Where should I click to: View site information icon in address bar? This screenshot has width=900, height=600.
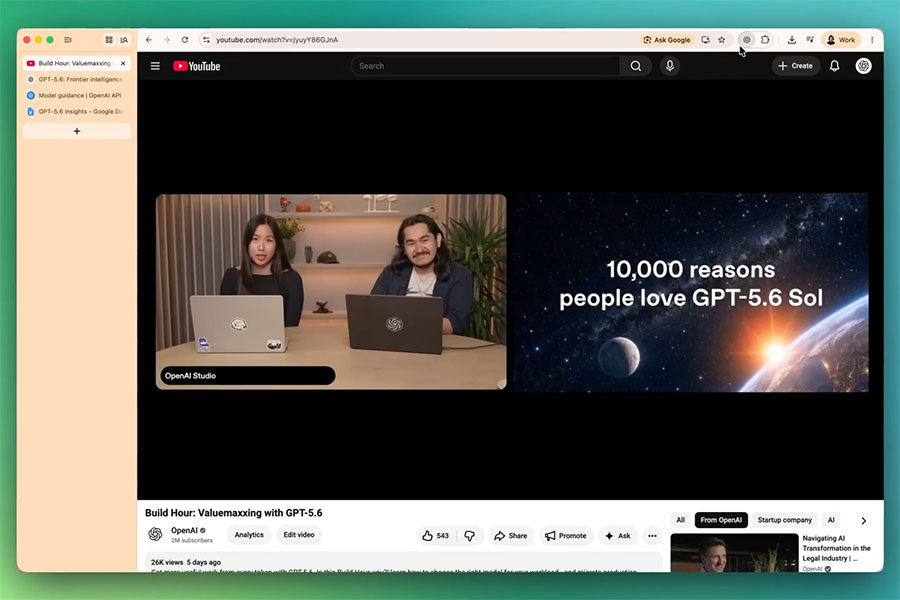pyautogui.click(x=206, y=40)
